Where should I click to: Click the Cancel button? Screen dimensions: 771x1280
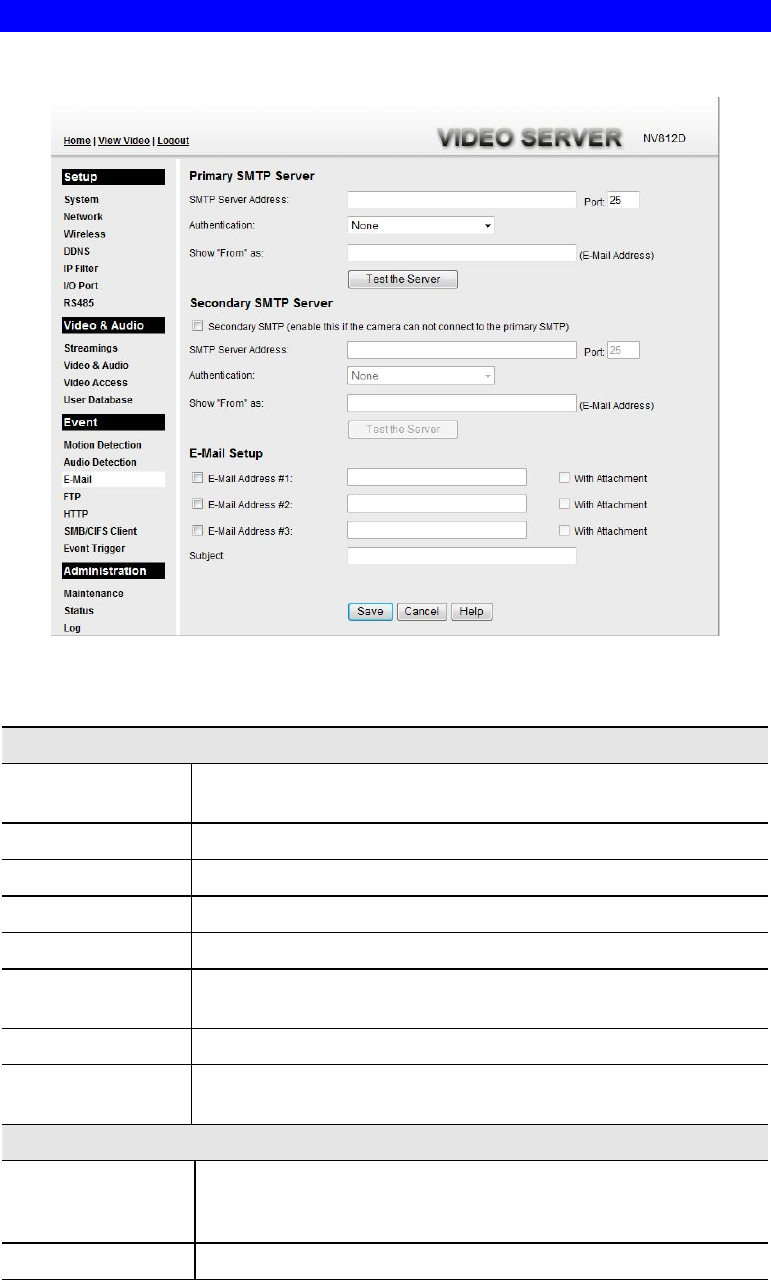coord(422,612)
